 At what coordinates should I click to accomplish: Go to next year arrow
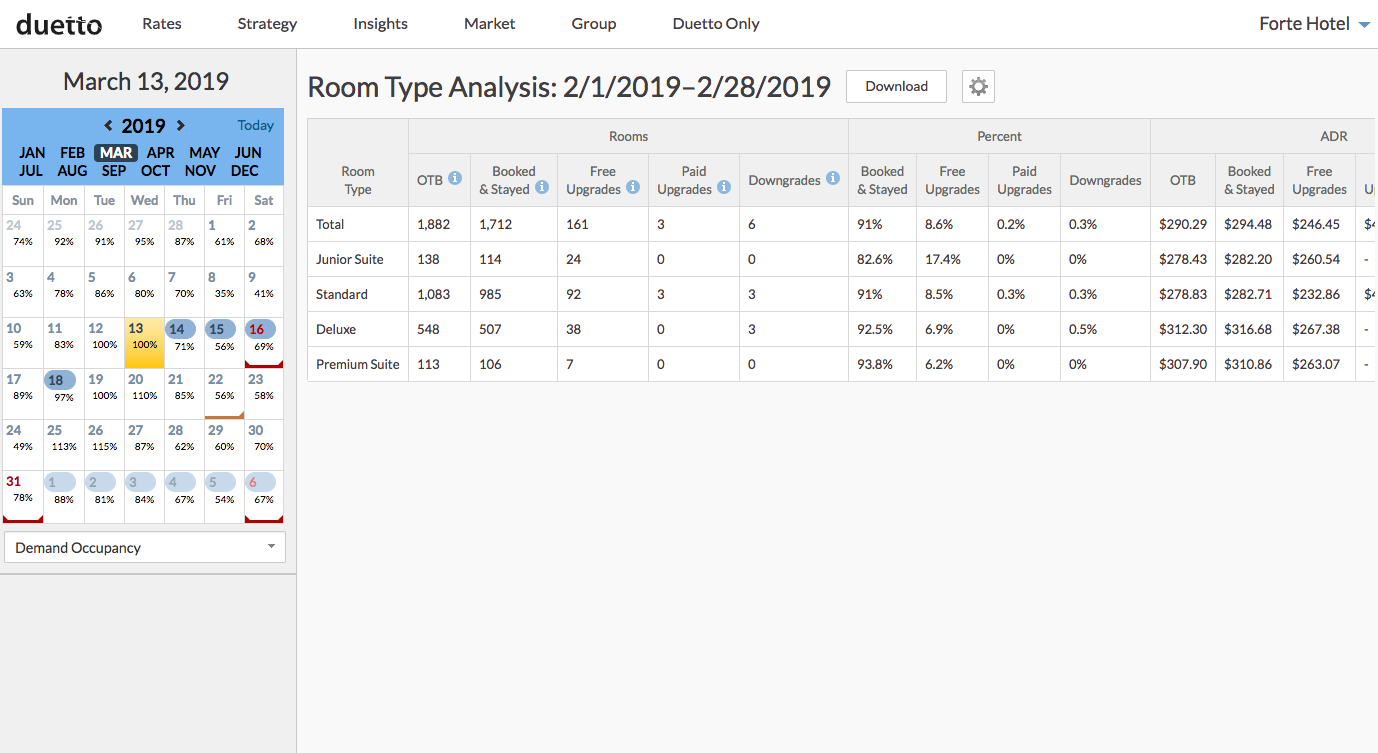coord(181,126)
